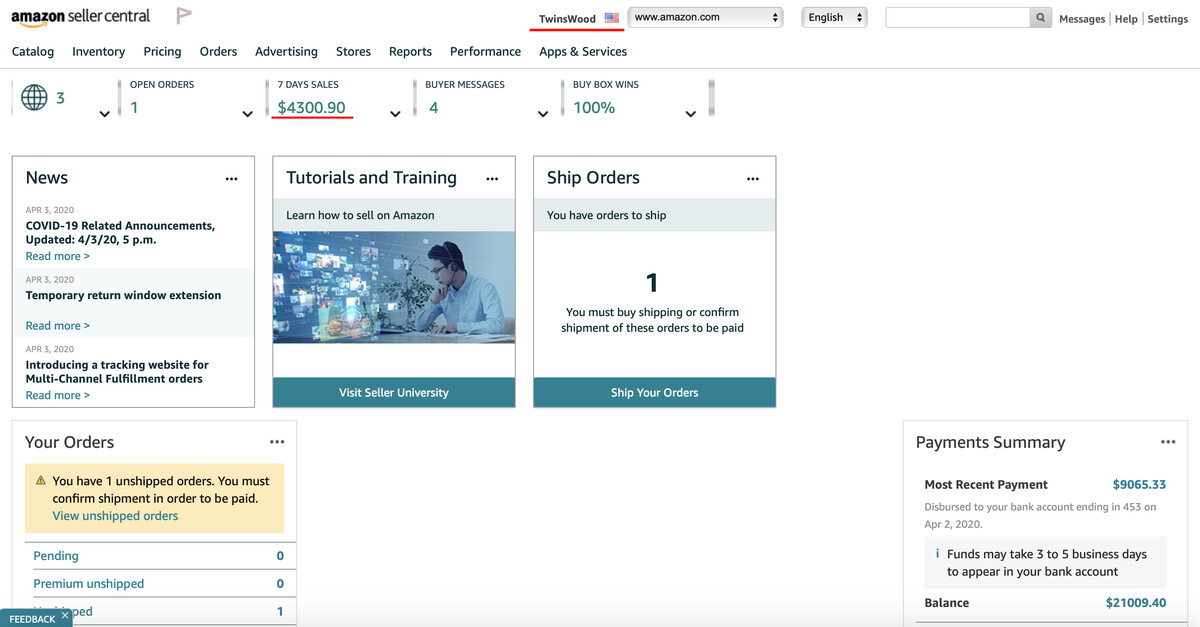
Task: Click the large 1 orders-to-ship count
Action: (653, 282)
